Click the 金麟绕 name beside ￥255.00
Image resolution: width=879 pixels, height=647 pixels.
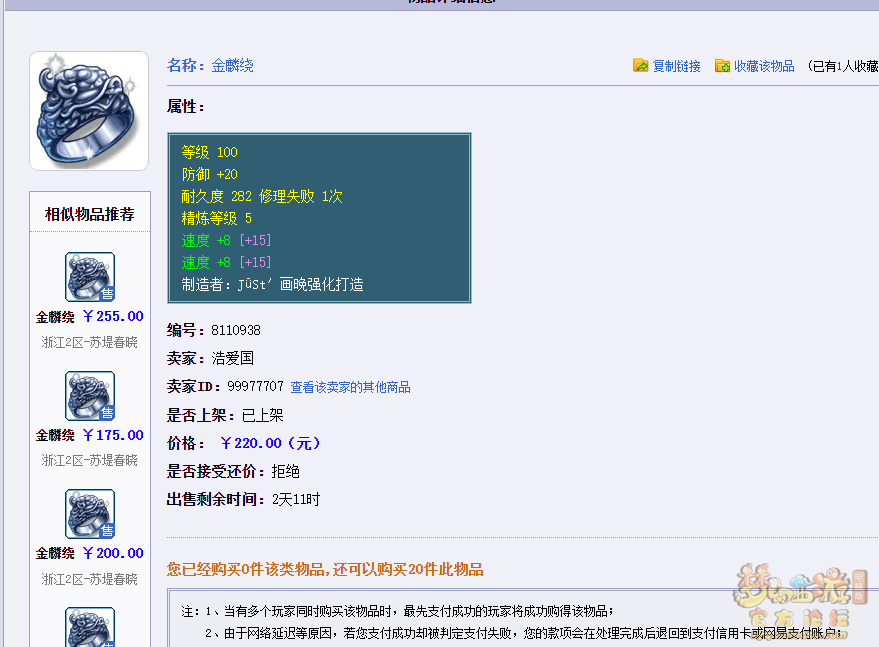(x=55, y=317)
